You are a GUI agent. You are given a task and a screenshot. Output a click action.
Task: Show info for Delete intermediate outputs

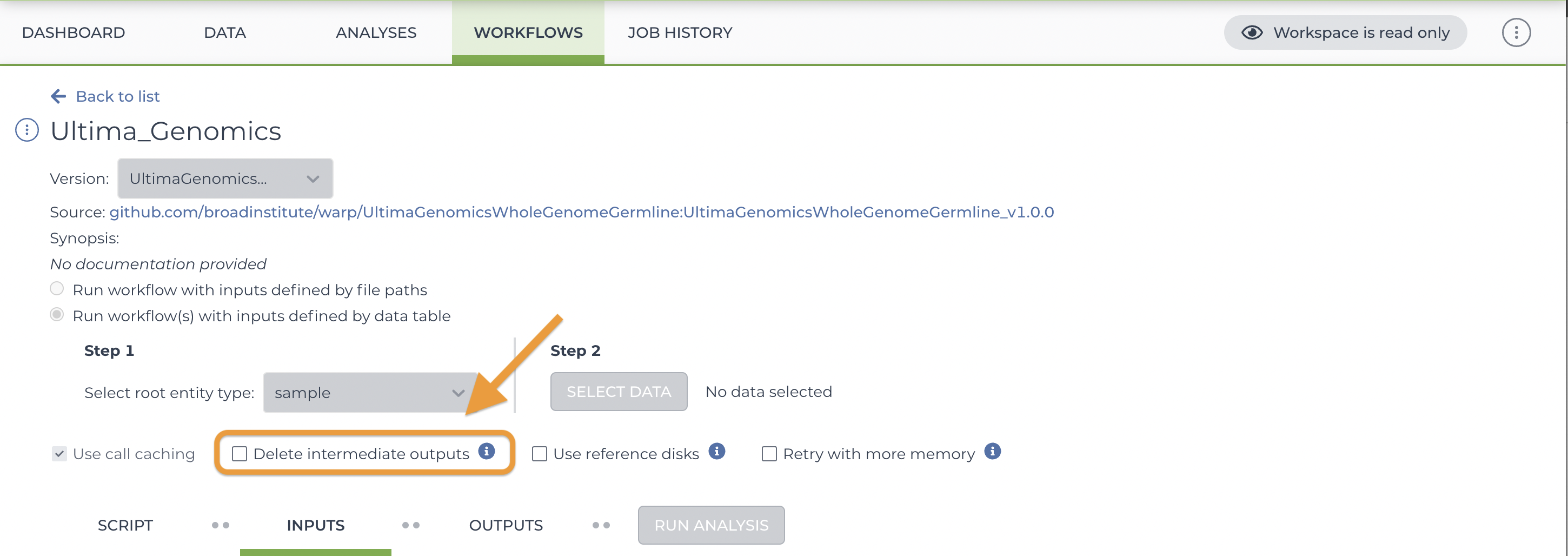tap(486, 451)
